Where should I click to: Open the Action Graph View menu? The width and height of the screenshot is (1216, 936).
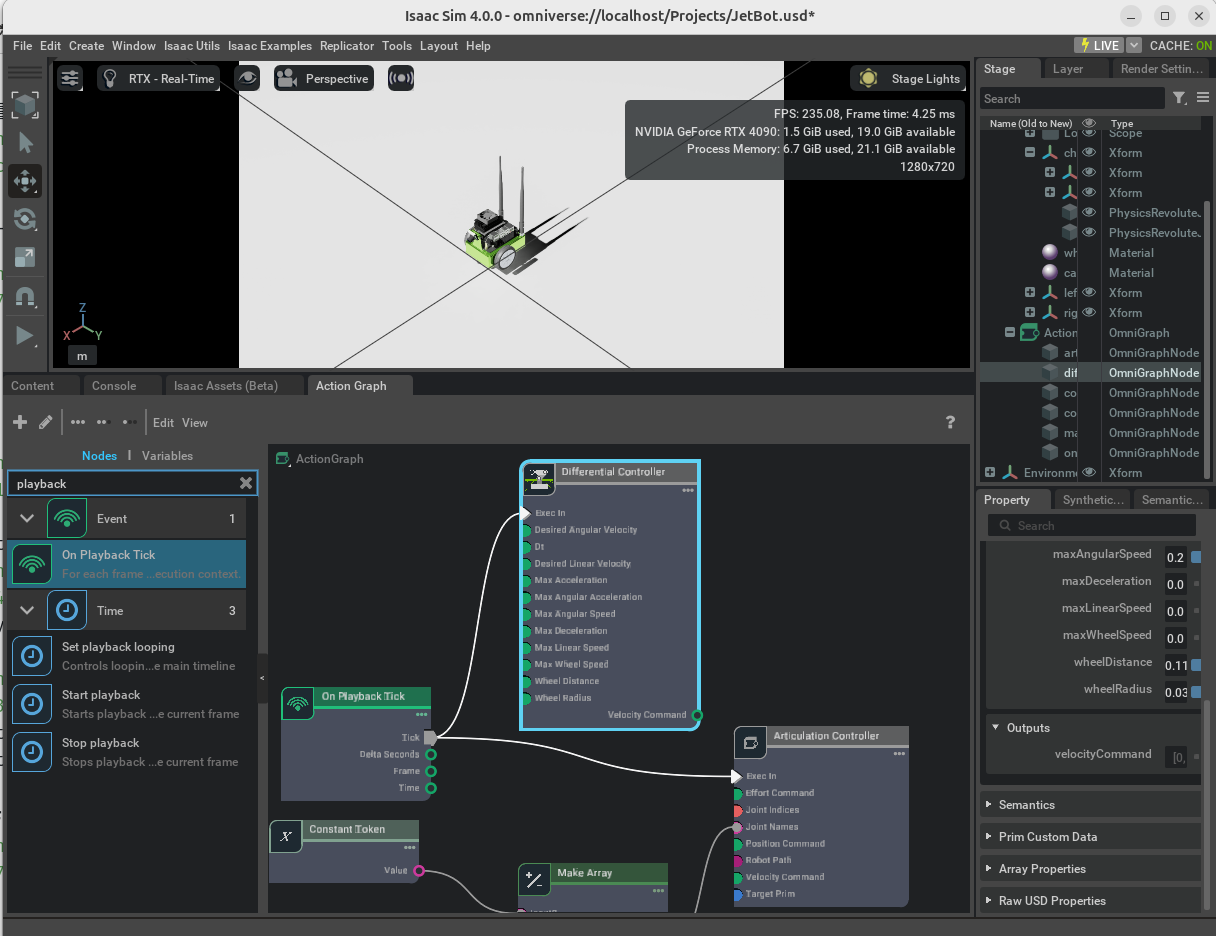click(195, 422)
